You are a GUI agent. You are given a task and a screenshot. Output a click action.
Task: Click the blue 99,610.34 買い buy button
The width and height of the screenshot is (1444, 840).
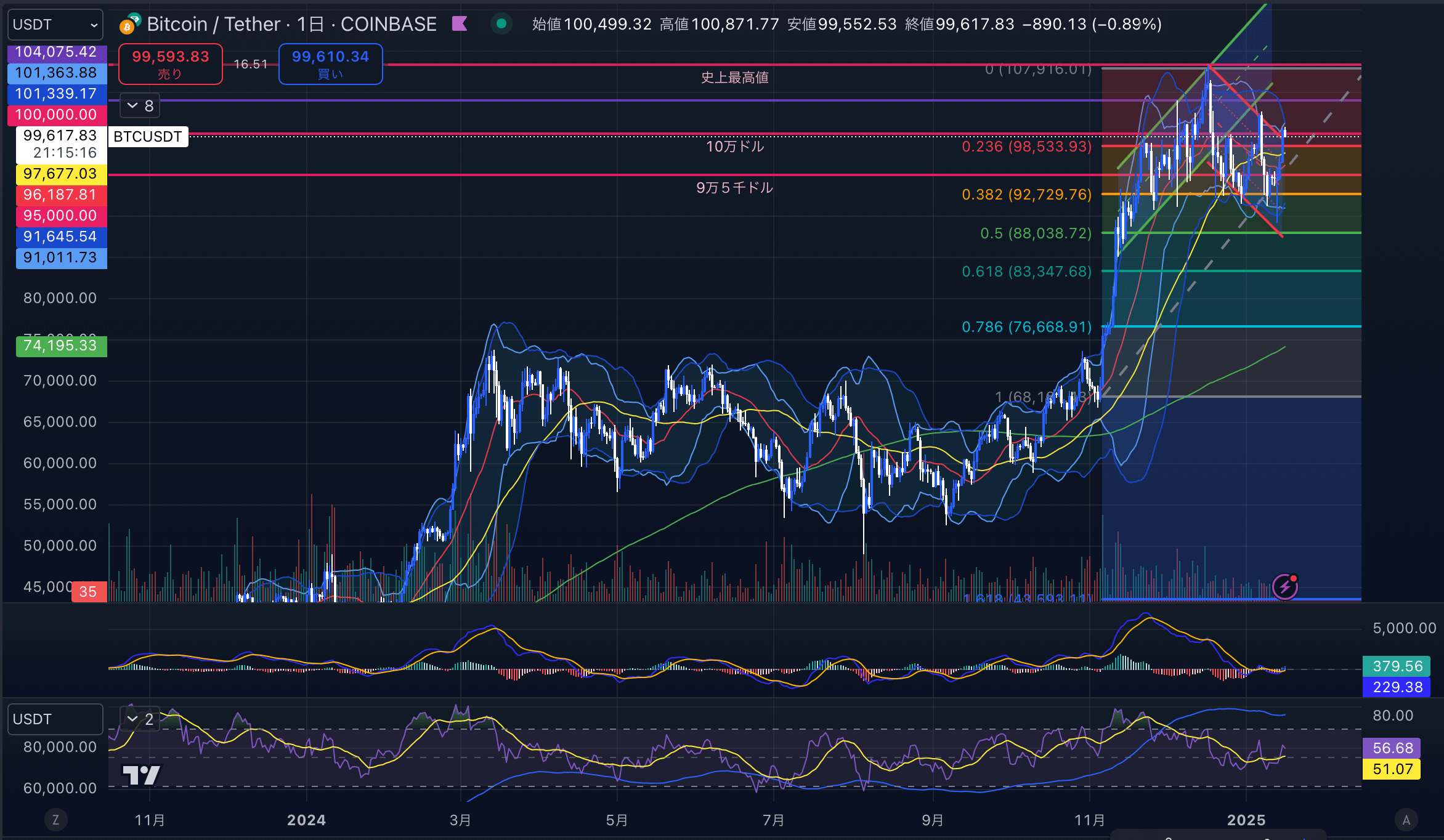point(331,64)
